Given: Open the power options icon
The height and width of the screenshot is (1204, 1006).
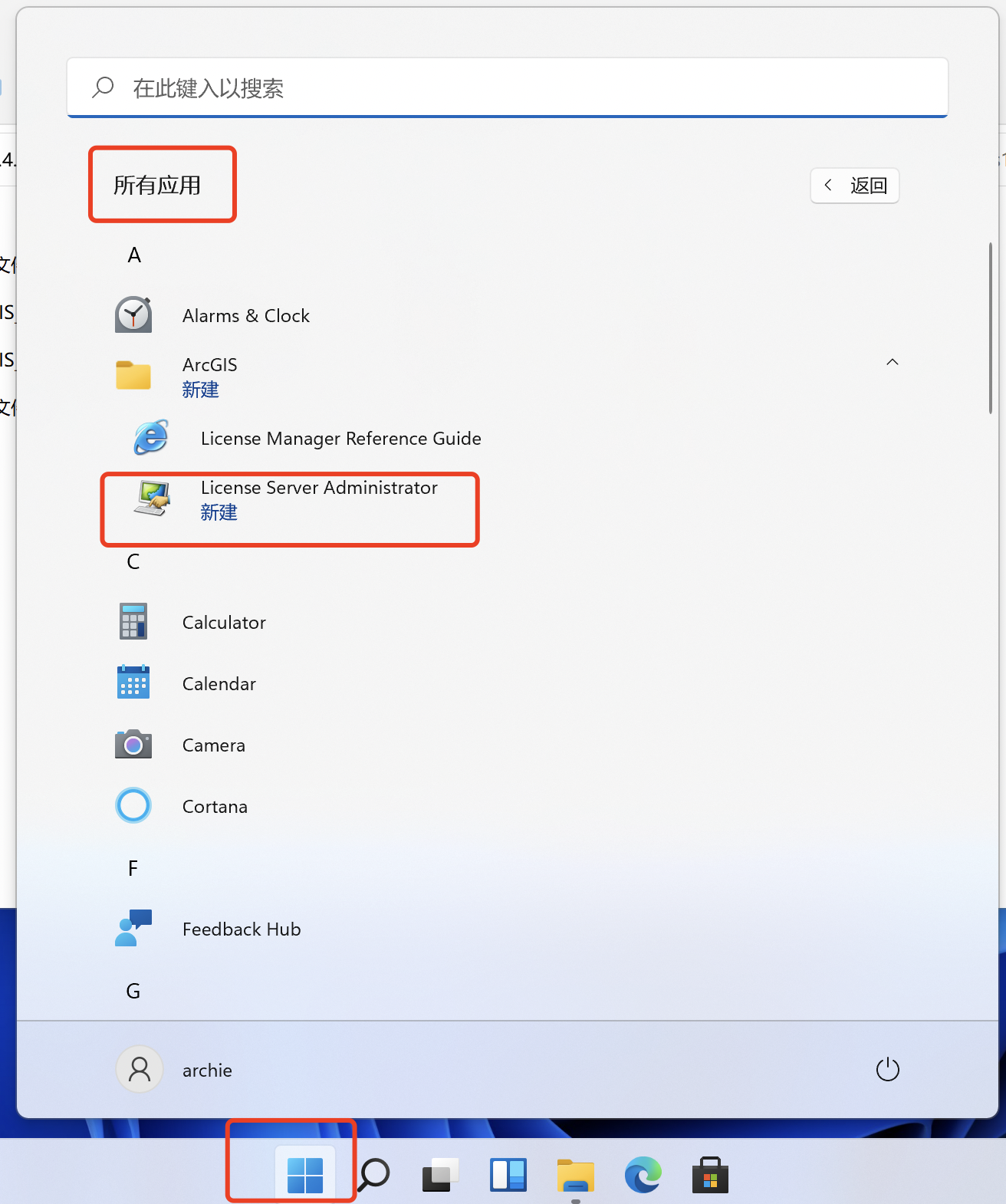Looking at the screenshot, I should tap(888, 1069).
